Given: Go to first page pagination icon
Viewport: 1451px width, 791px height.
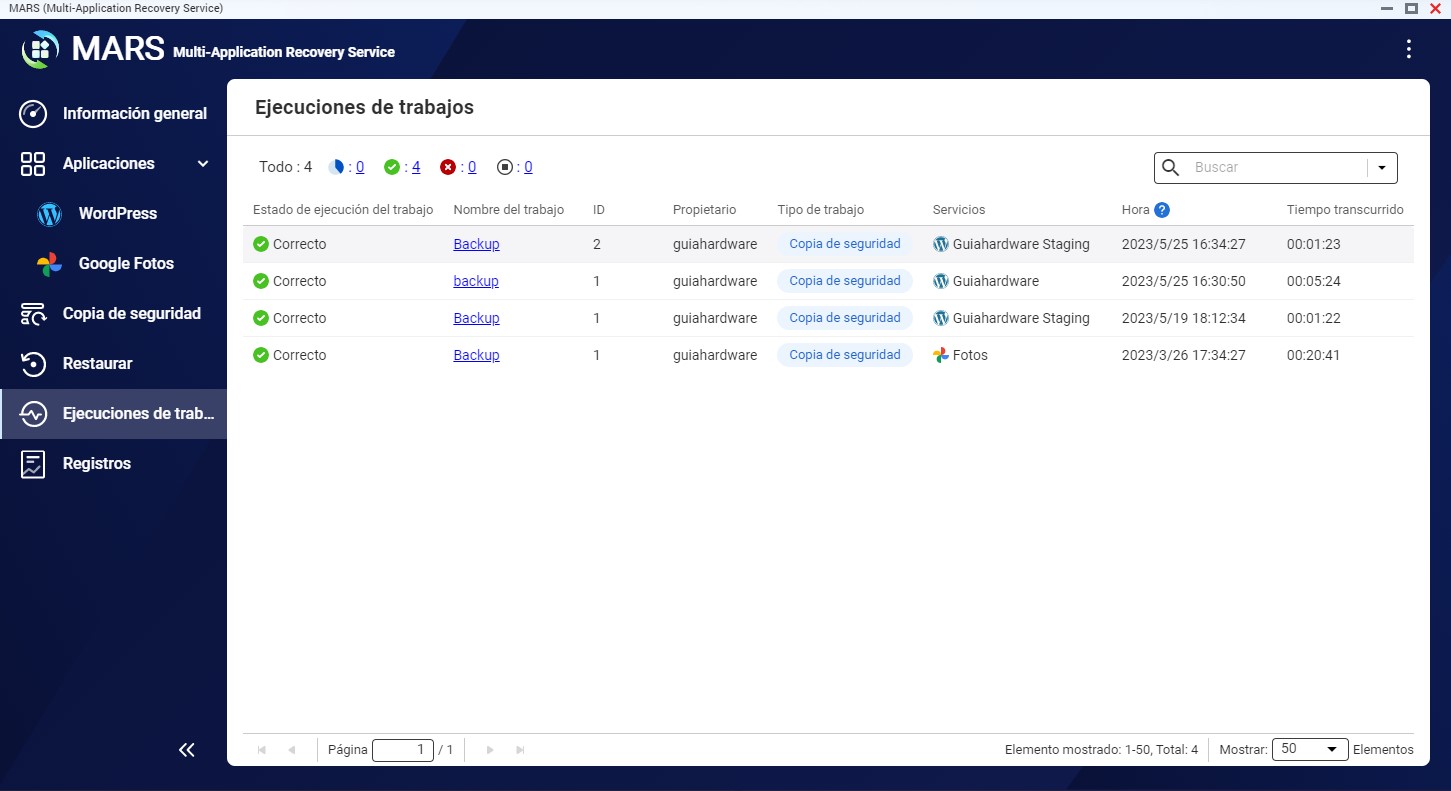Looking at the screenshot, I should pyautogui.click(x=262, y=750).
